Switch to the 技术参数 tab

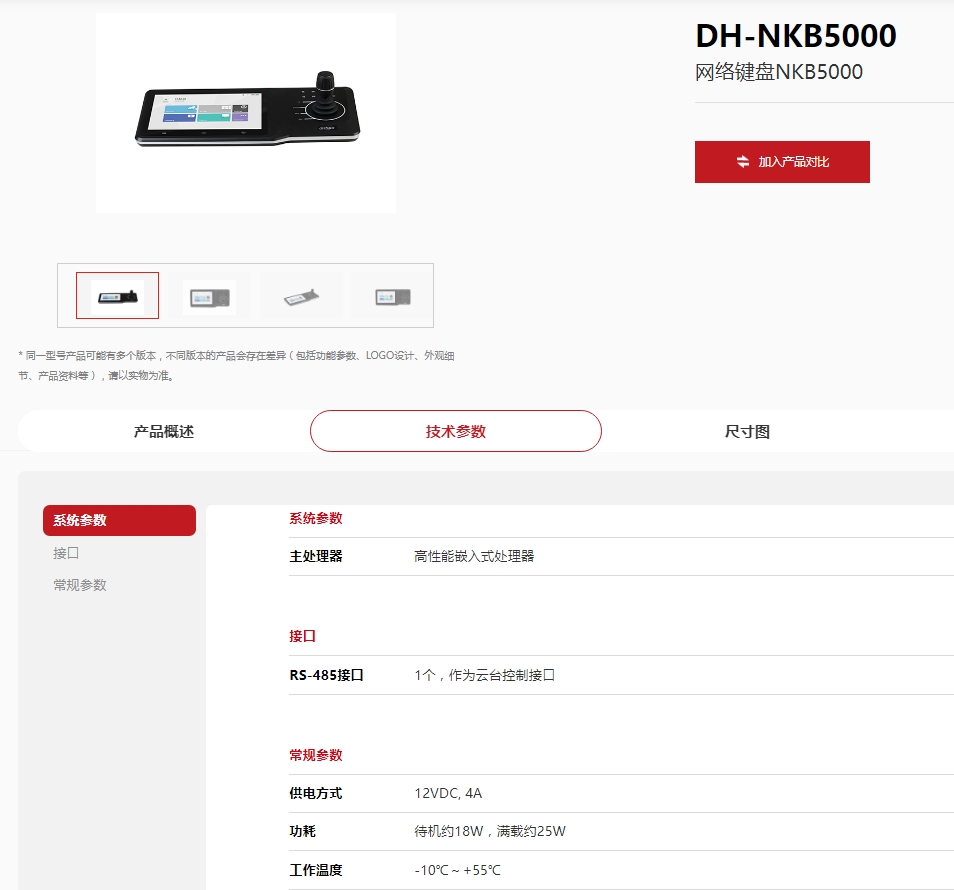coord(456,432)
